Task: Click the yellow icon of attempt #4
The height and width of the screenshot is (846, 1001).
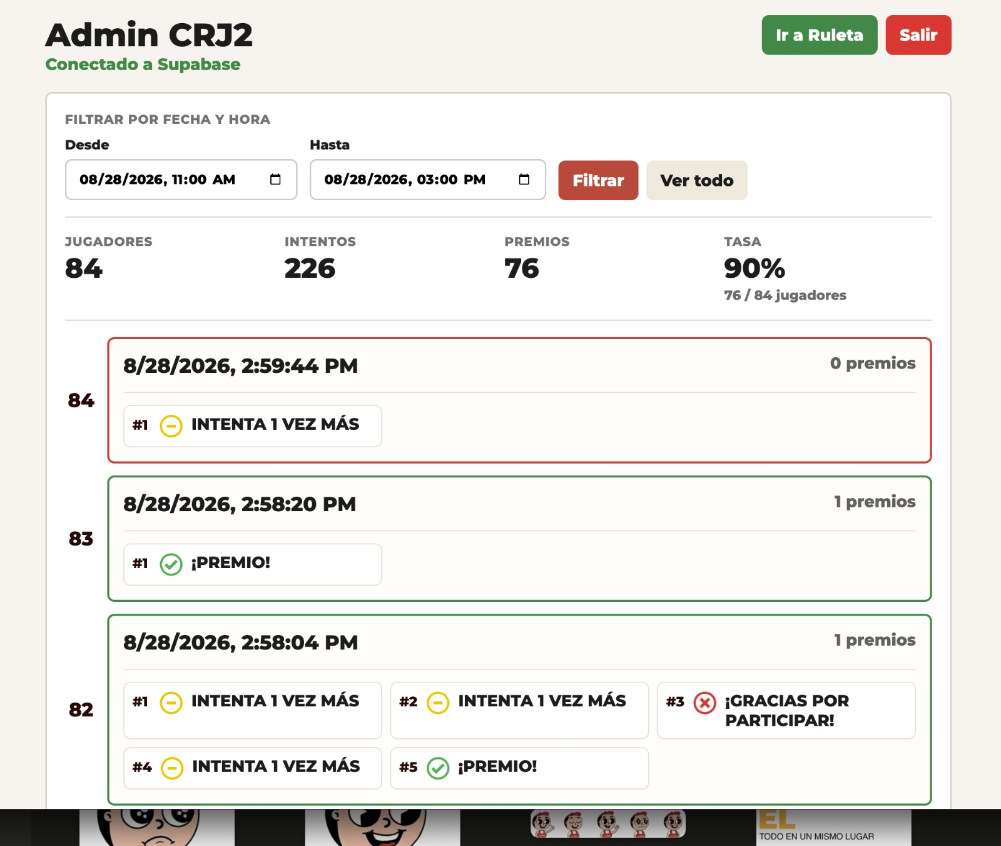Action: [x=172, y=767]
